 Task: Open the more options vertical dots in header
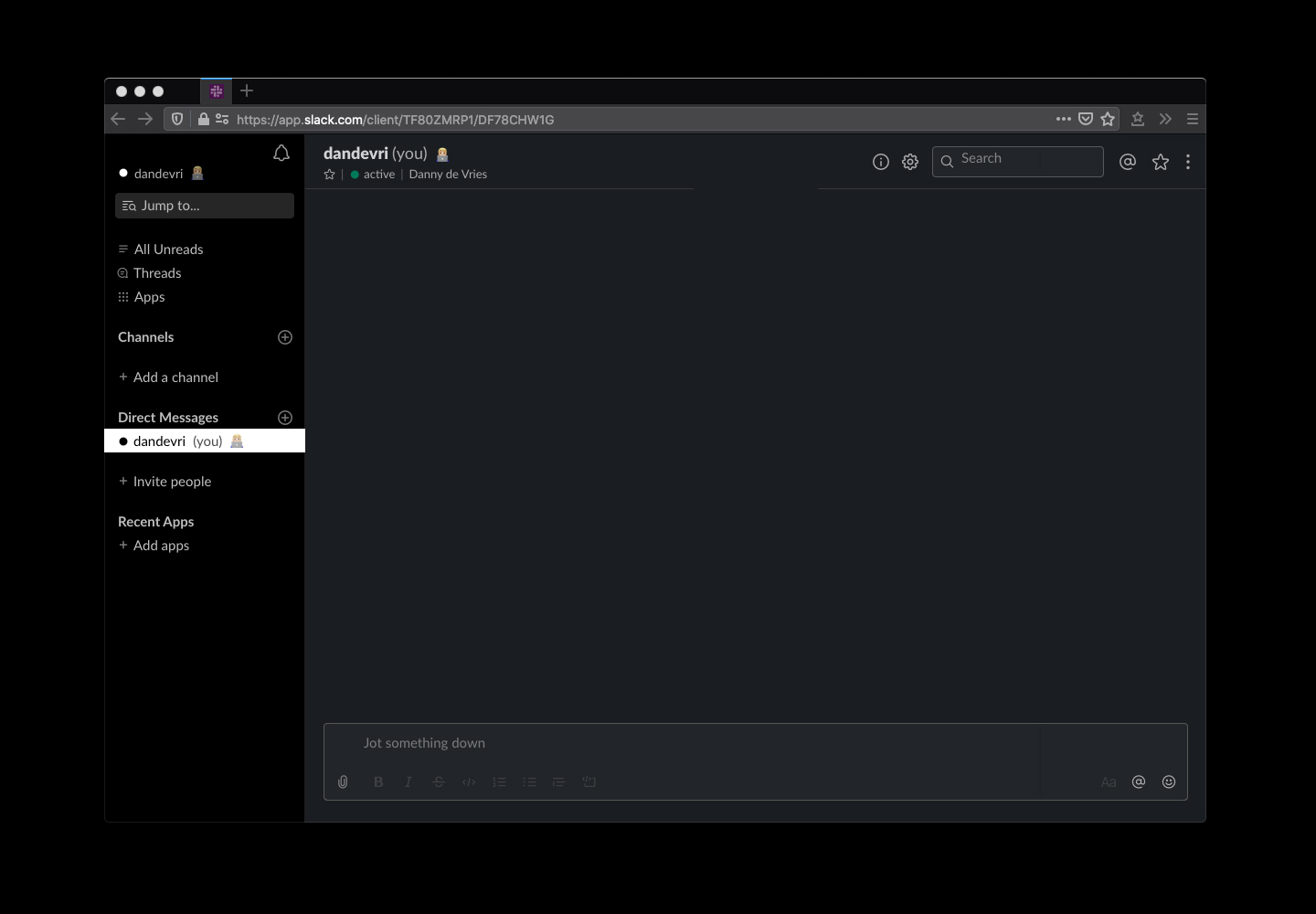[1188, 162]
